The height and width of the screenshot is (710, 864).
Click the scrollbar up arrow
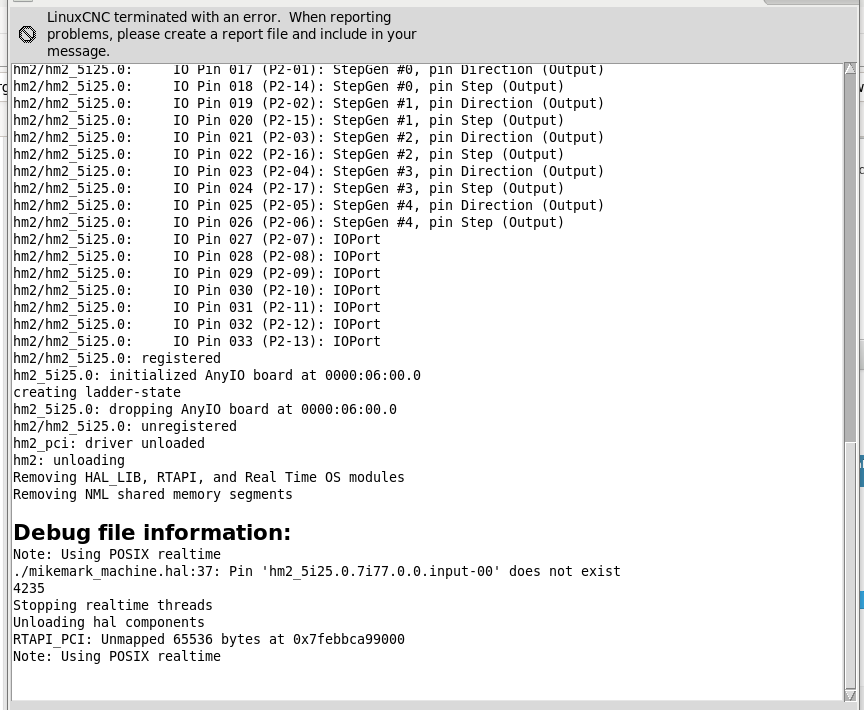pos(850,69)
